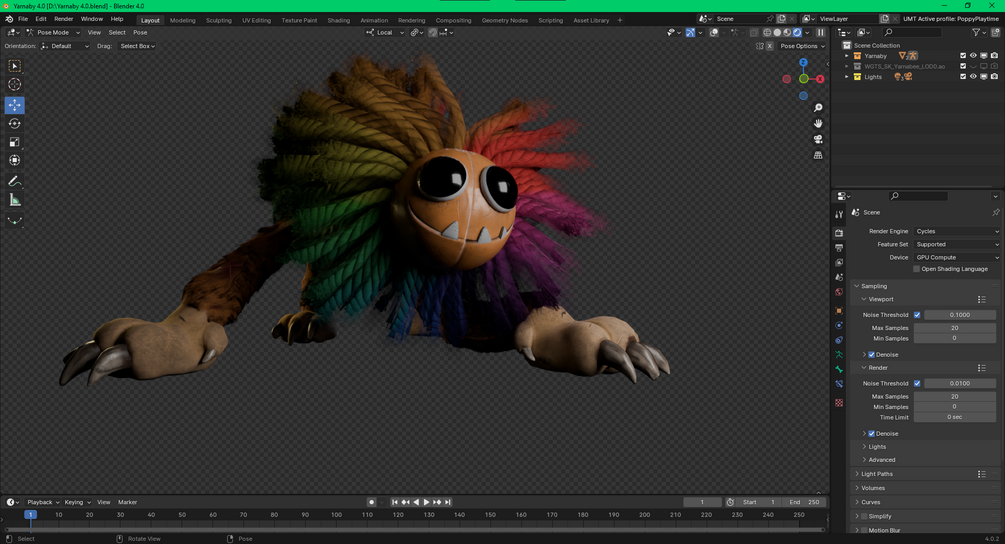Select the Cursor tool
1005x544 pixels.
tap(14, 85)
